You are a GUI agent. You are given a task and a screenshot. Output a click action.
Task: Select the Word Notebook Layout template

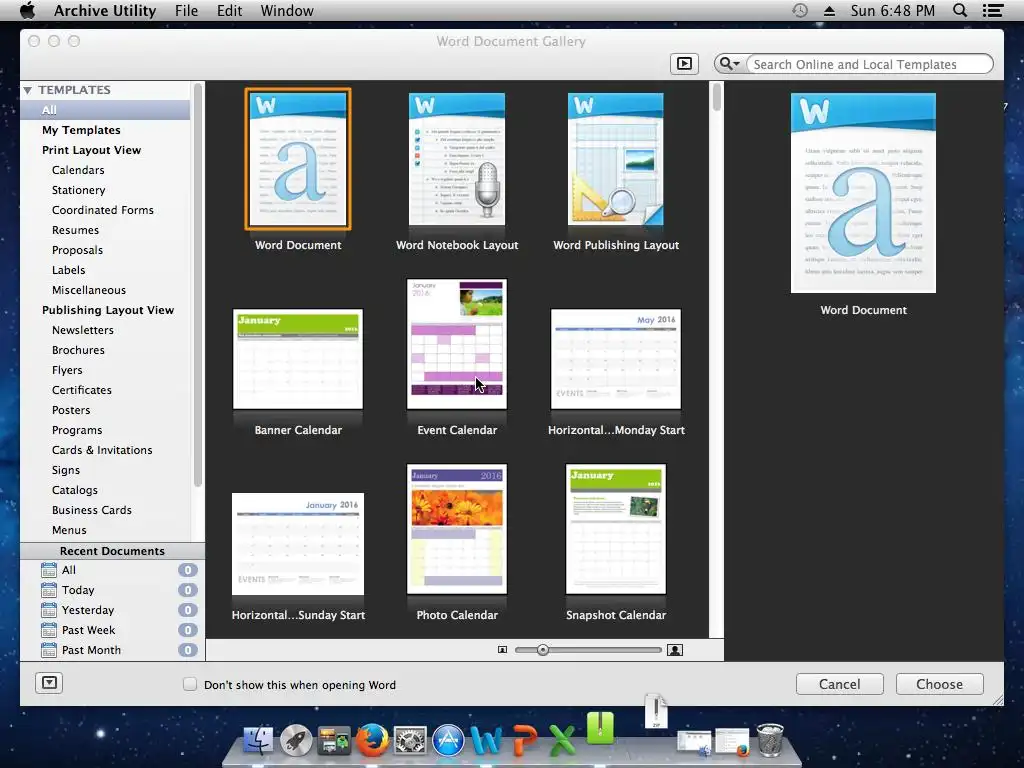(456, 159)
